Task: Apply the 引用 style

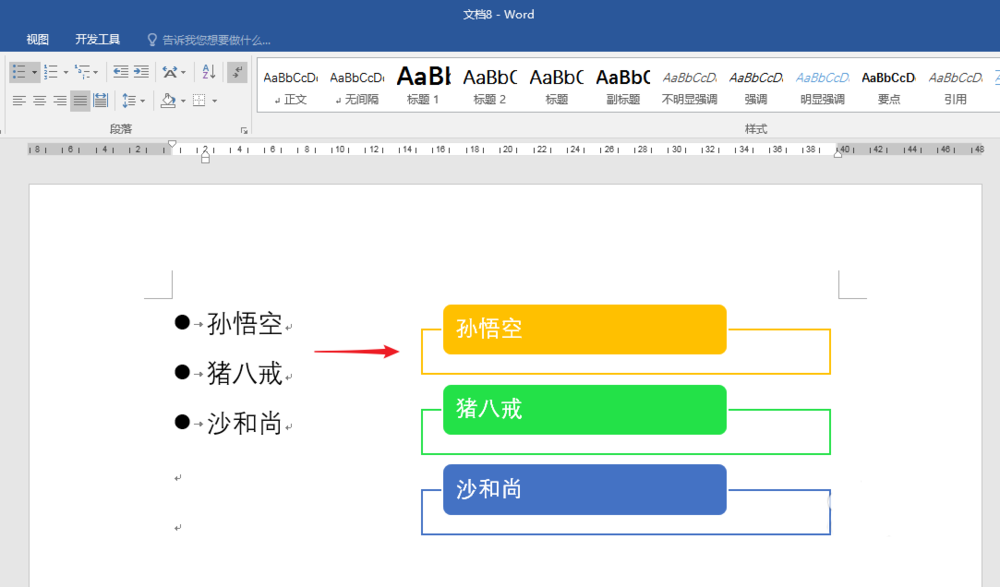Action: 955,86
